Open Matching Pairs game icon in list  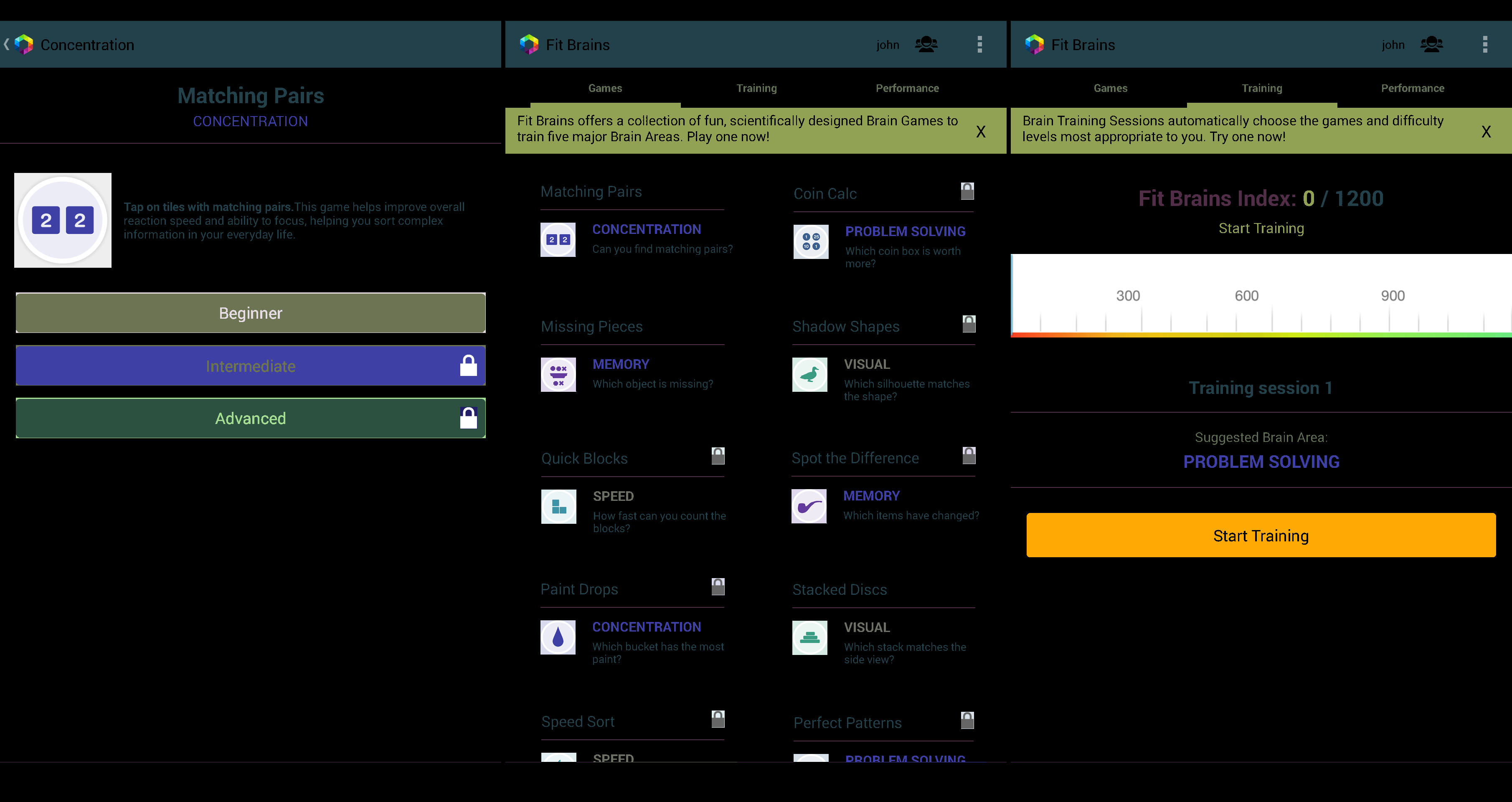[558, 239]
